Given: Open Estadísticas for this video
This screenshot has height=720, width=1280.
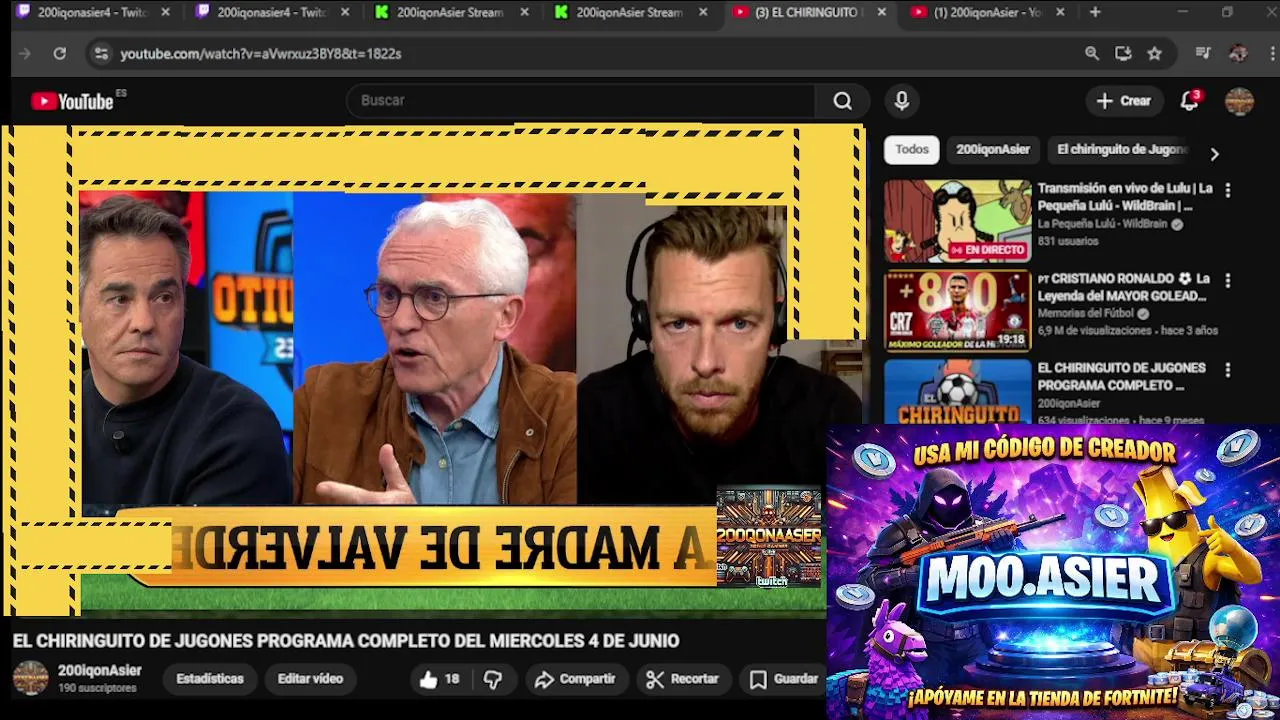Looking at the screenshot, I should [210, 678].
